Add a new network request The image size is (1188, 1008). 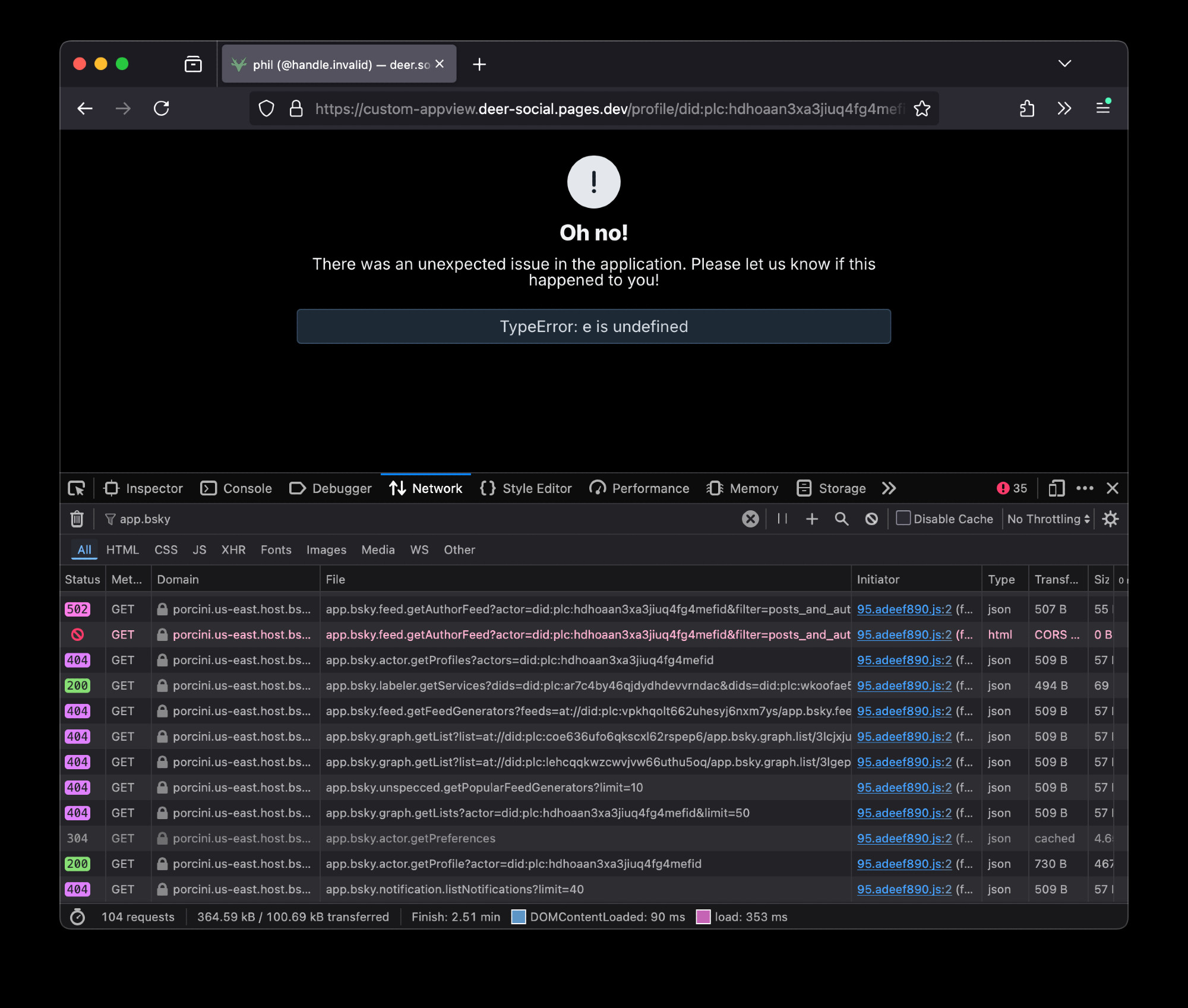812,519
